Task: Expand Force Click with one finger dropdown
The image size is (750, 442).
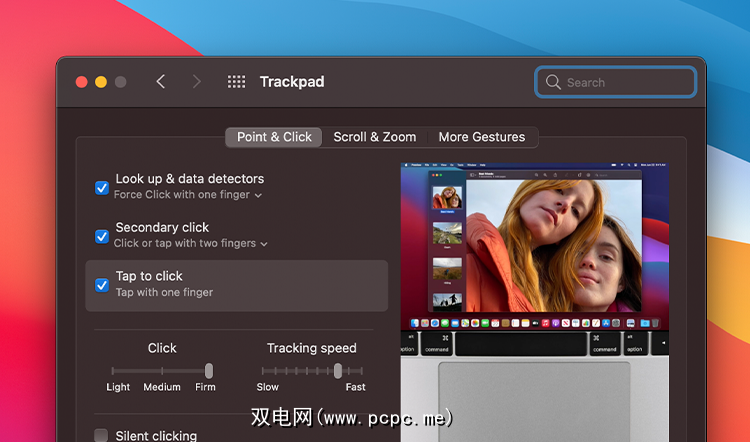Action: tap(188, 195)
